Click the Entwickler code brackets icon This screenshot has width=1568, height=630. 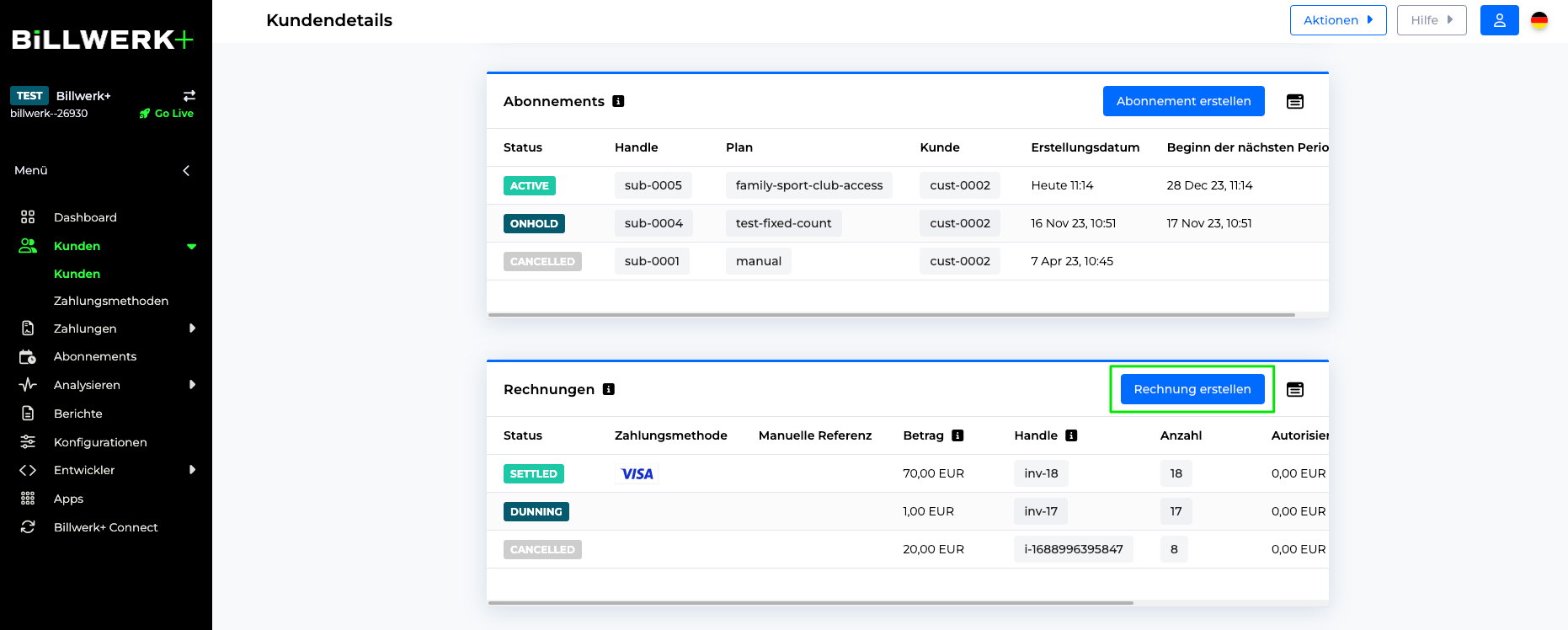coord(28,470)
